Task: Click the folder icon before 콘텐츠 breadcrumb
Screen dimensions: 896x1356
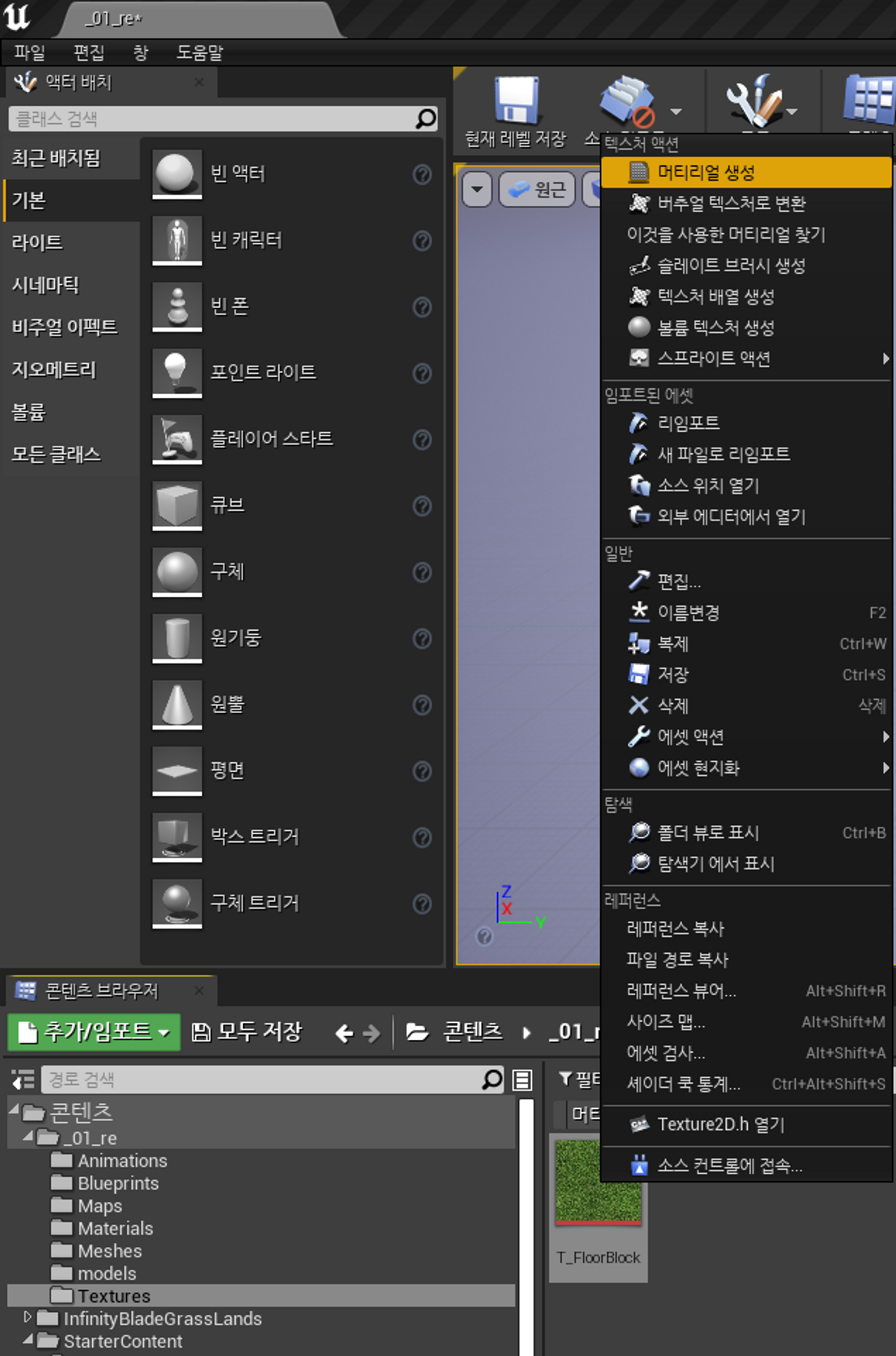Action: tap(417, 1032)
